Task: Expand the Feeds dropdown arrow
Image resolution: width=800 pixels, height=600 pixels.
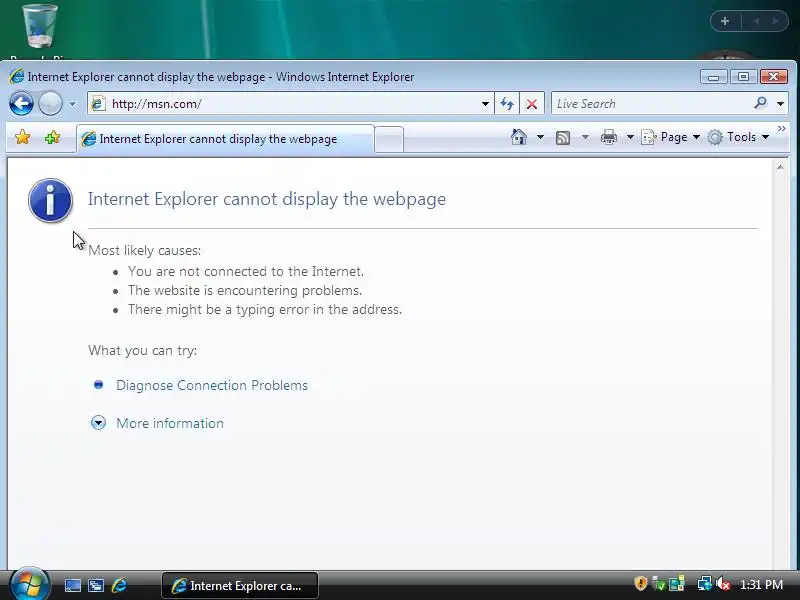Action: click(585, 137)
